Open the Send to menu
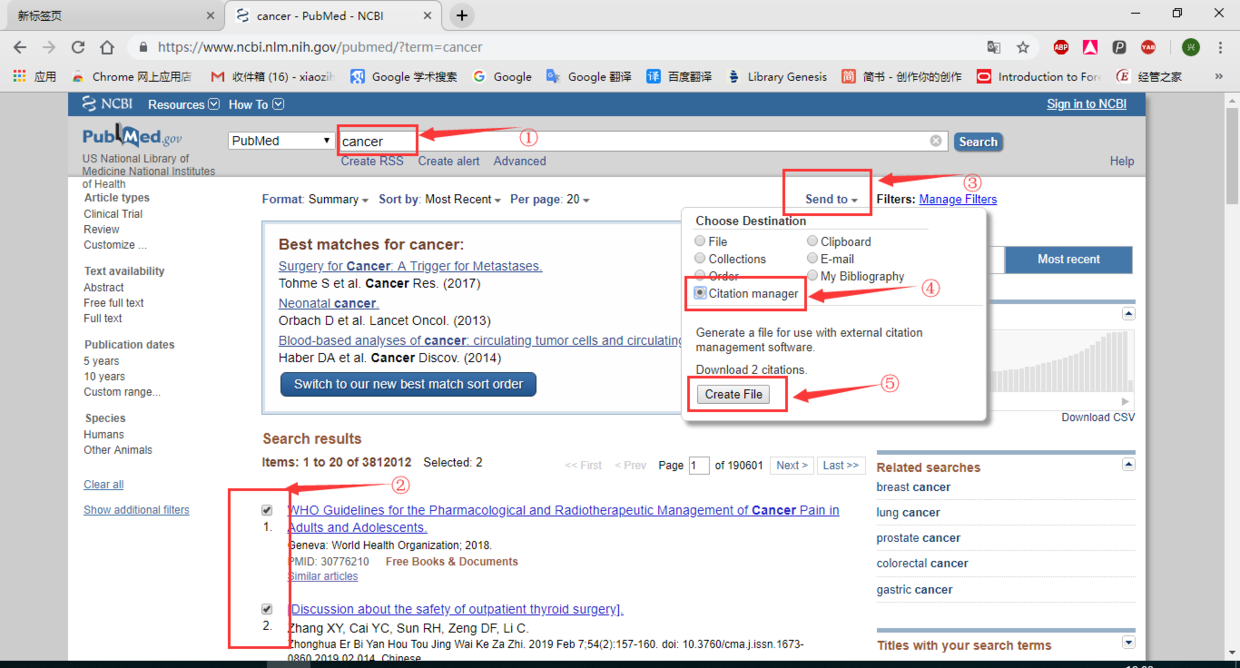Image resolution: width=1240 pixels, height=668 pixels. coord(832,199)
